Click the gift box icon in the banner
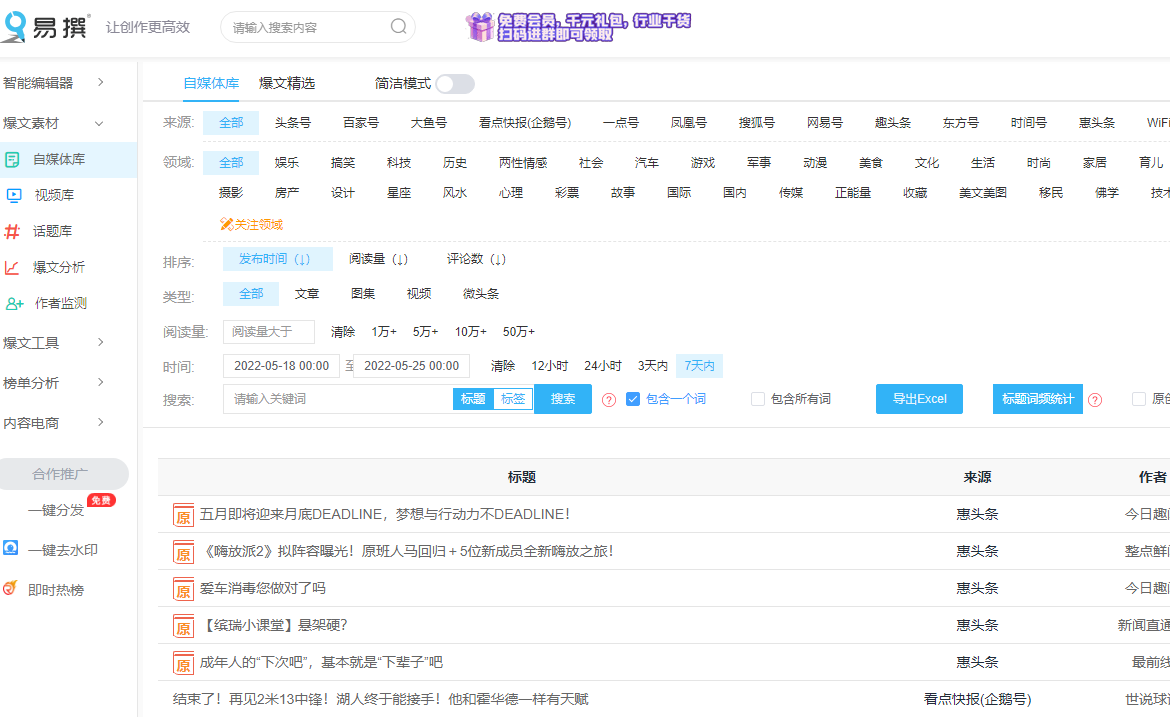The height and width of the screenshot is (717, 1170). tap(480, 27)
